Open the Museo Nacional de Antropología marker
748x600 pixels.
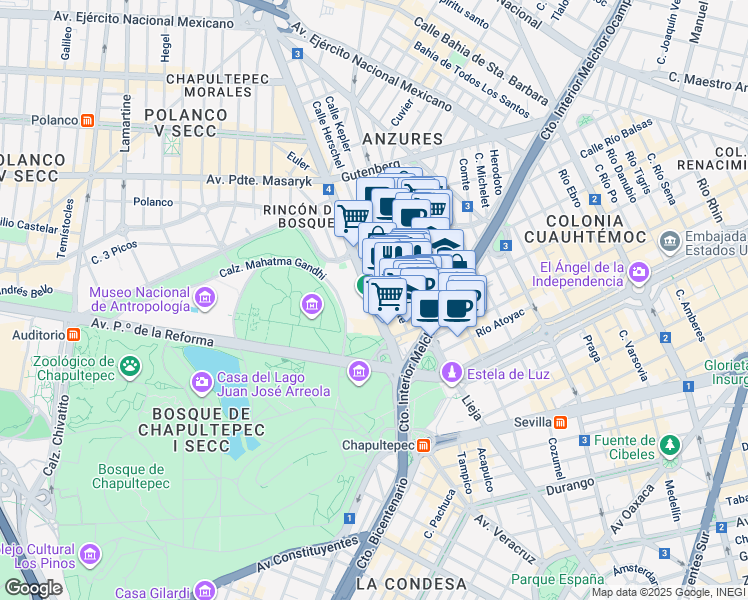[x=205, y=296]
